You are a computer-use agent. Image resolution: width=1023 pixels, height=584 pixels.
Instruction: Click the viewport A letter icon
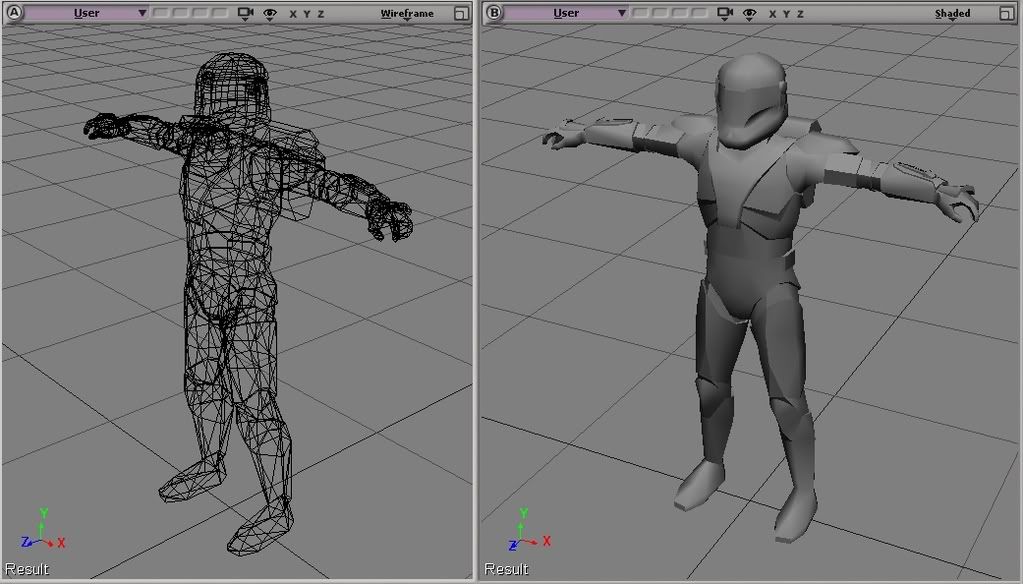click(14, 13)
